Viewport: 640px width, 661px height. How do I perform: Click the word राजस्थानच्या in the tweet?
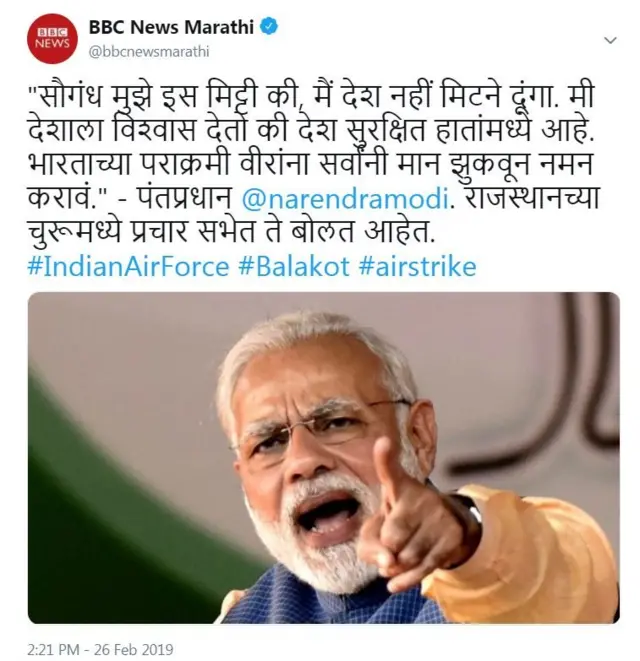528,199
